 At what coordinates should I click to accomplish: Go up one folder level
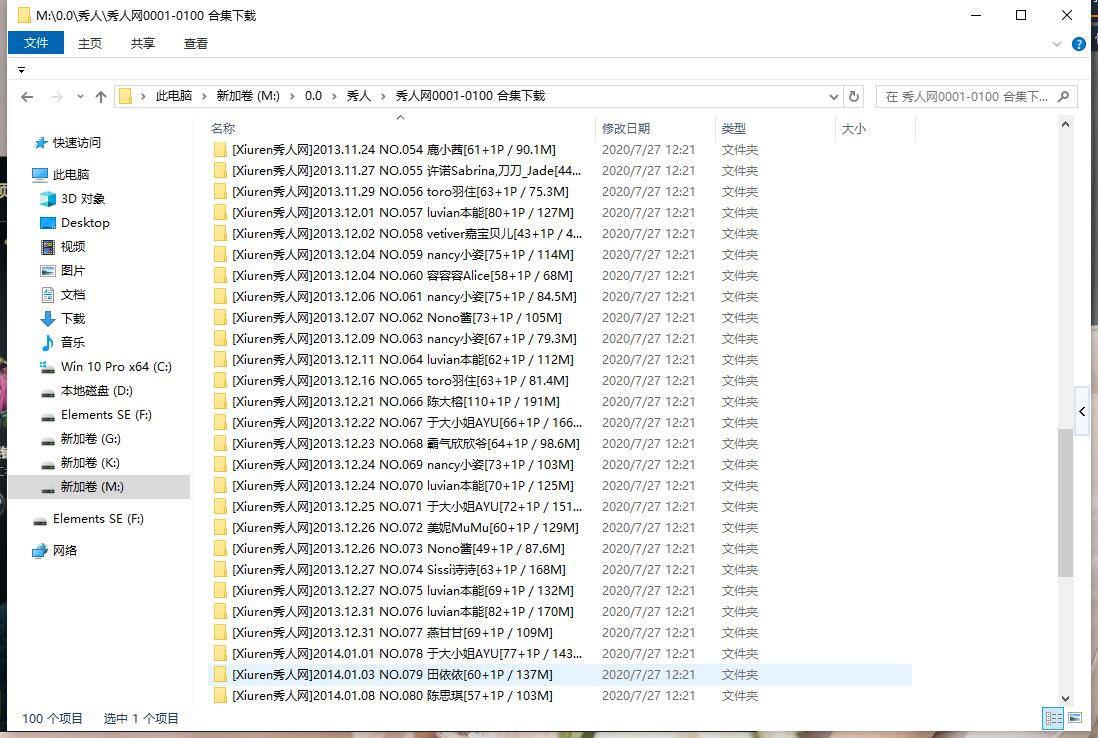pos(101,97)
